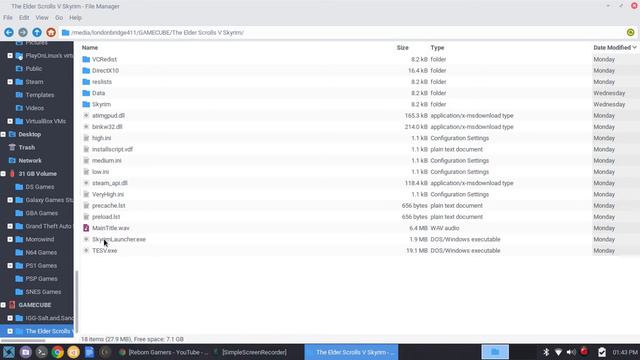Image resolution: width=640 pixels, height=360 pixels.
Task: Switch to the SimpleScreenRecorder taskbar window
Action: pyautogui.click(x=250, y=352)
